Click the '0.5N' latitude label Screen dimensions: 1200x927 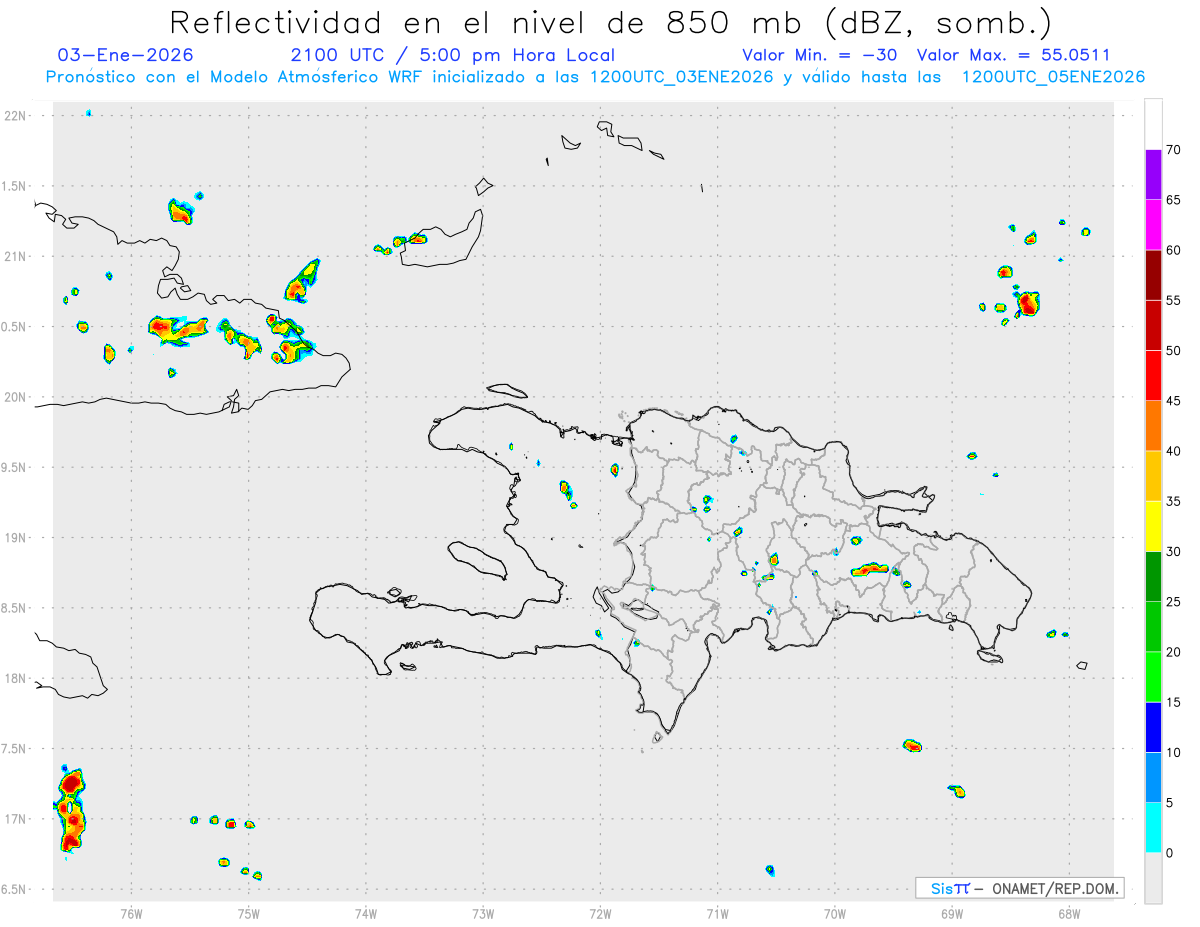(x=15, y=327)
